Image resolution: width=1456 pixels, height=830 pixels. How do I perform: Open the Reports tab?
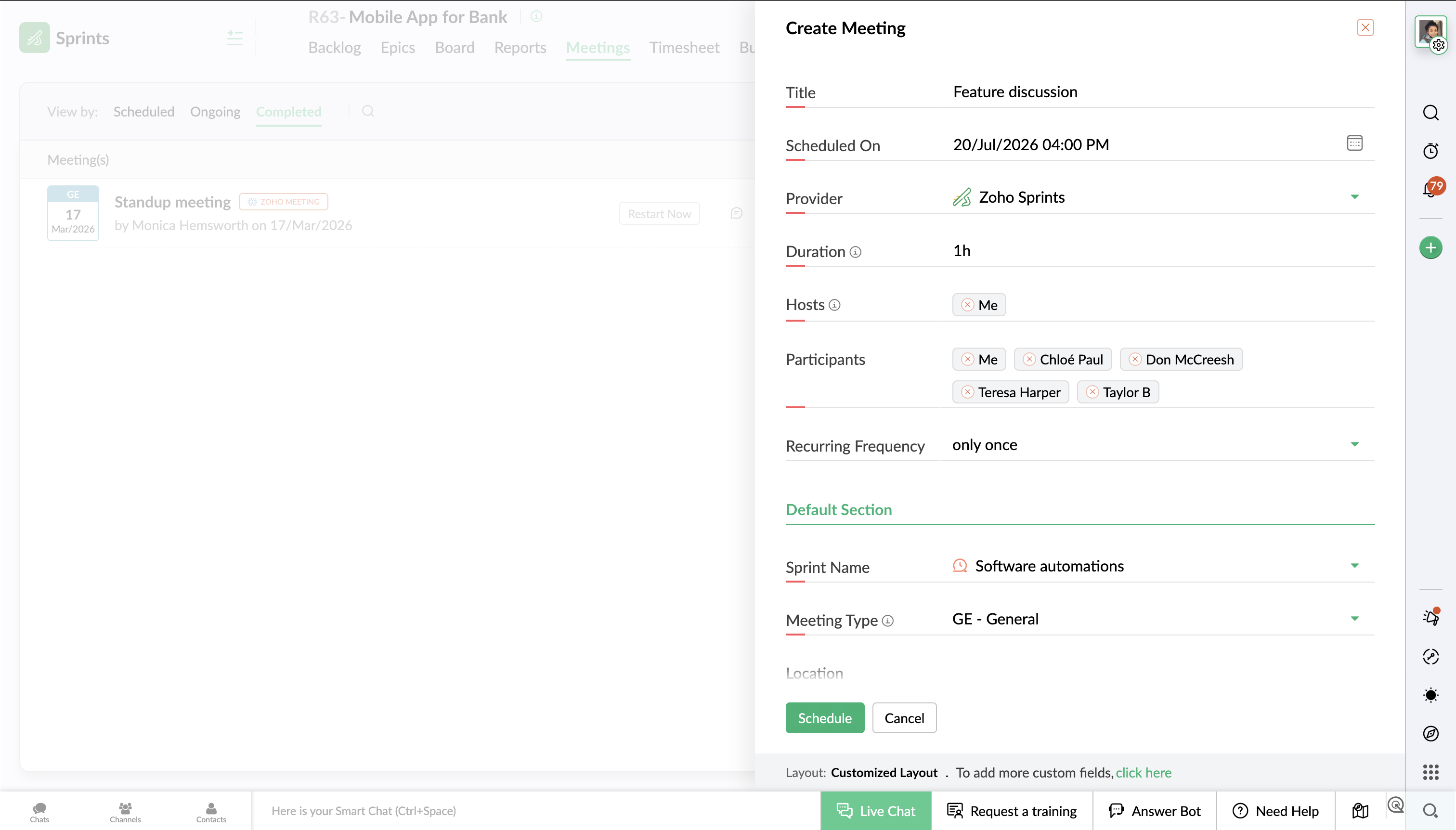pos(520,47)
